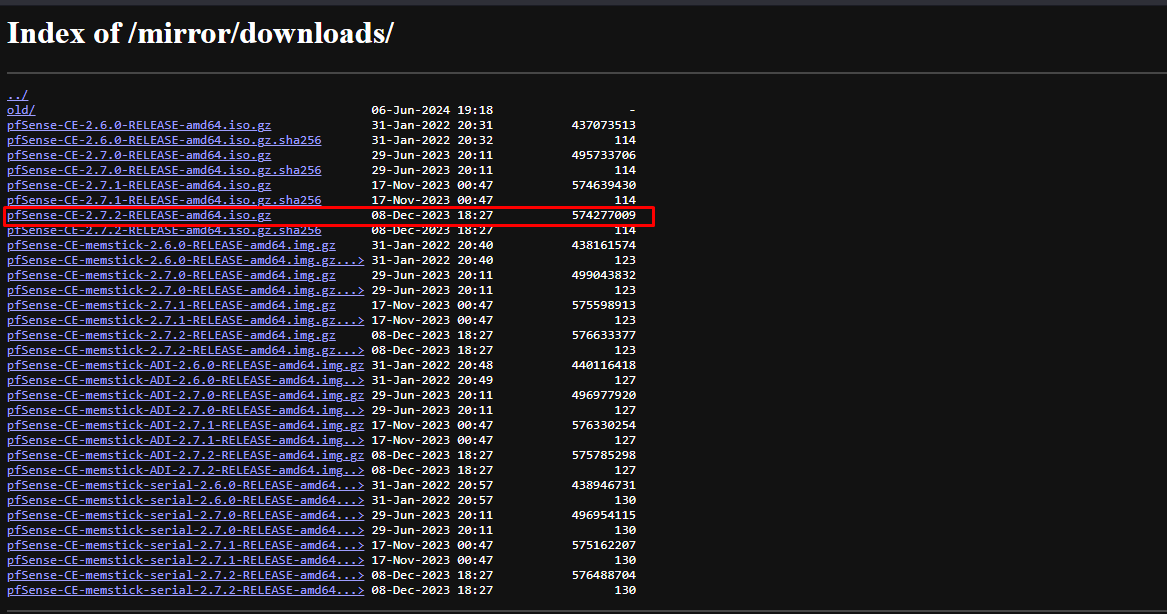Screen dimensions: 1167x614
Task: Download pfSense-CE-2.6.0-RELEASE-amd64.iso.gz
Action: pos(139,125)
